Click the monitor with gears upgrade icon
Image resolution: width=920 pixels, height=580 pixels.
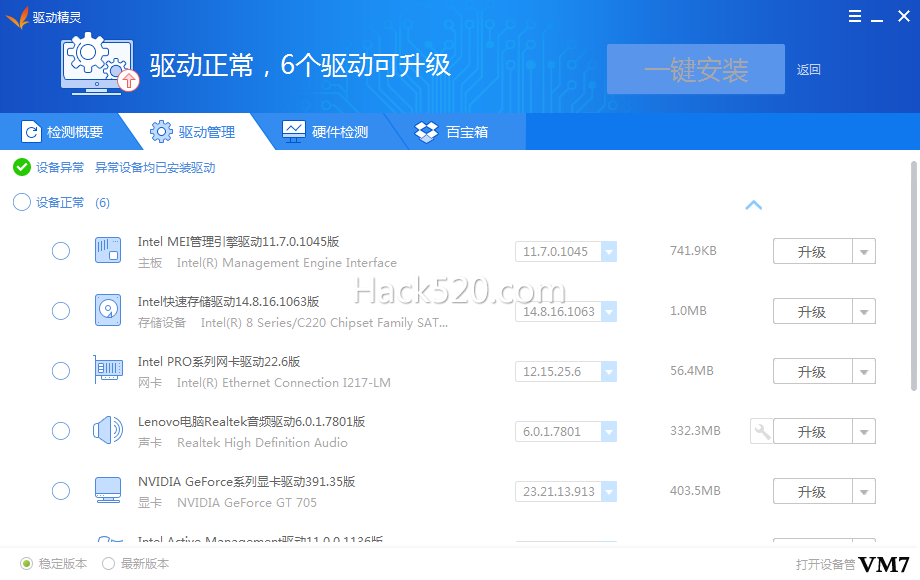[x=100, y=64]
